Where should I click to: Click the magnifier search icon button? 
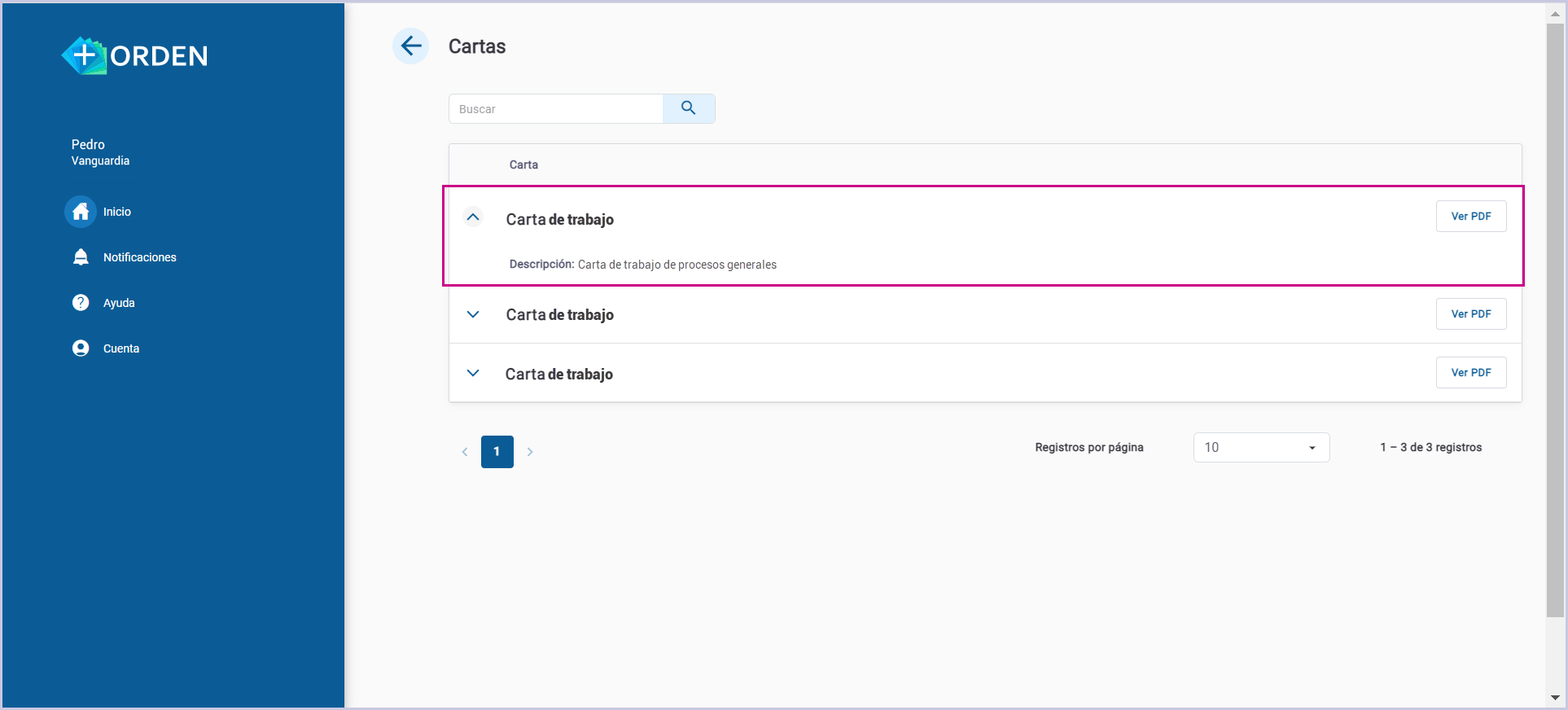click(688, 108)
